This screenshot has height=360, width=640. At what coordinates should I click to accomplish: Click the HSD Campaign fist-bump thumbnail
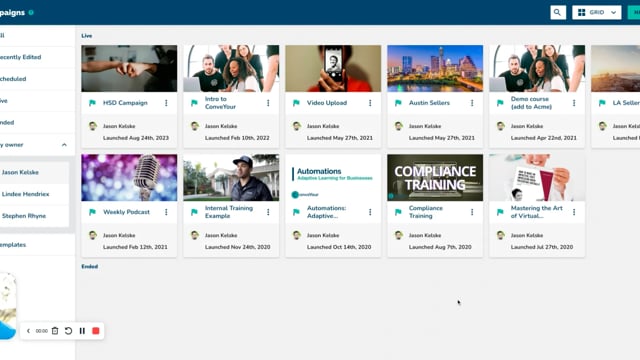coord(129,68)
